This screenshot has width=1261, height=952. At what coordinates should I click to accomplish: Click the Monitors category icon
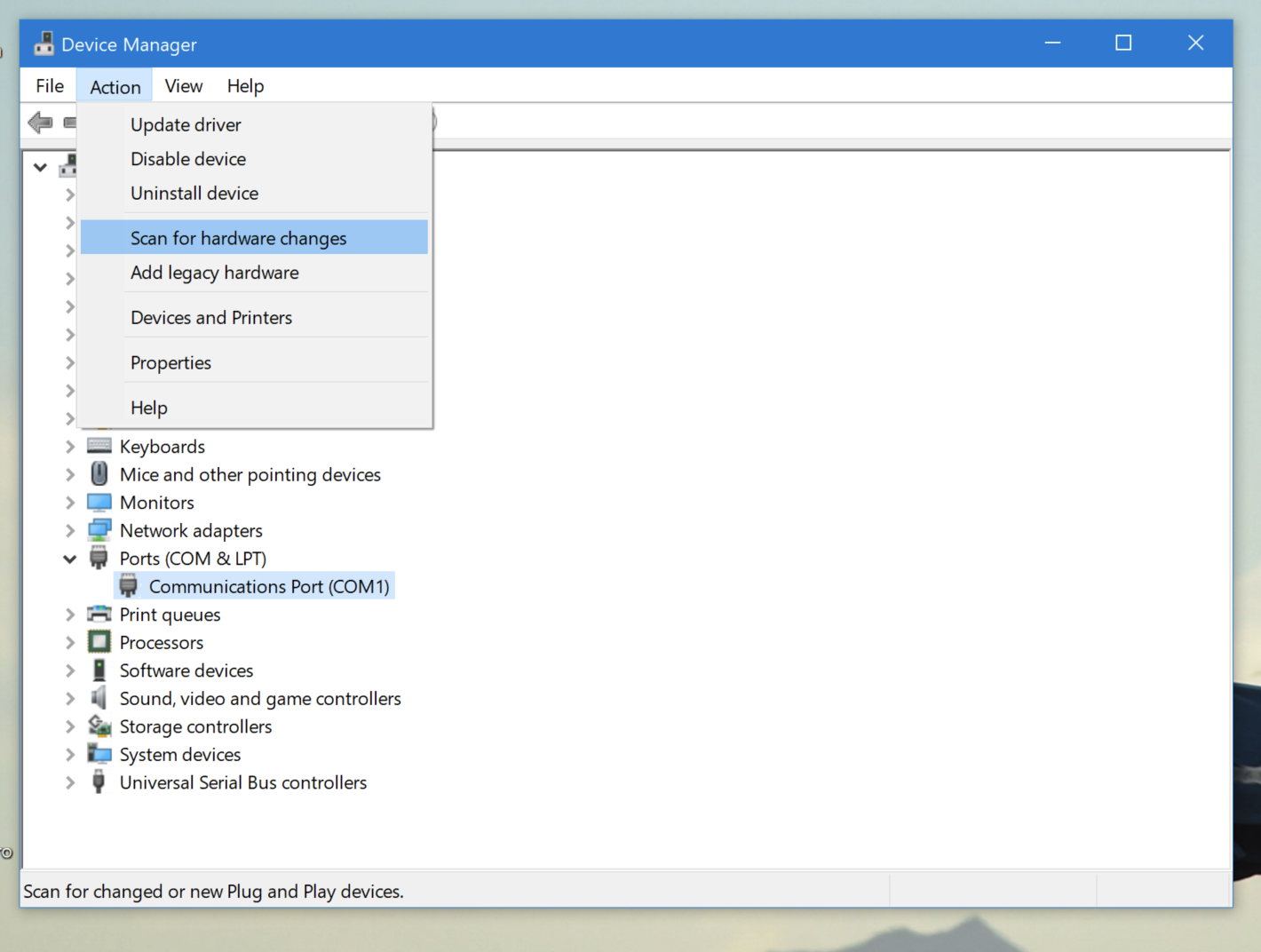(99, 503)
